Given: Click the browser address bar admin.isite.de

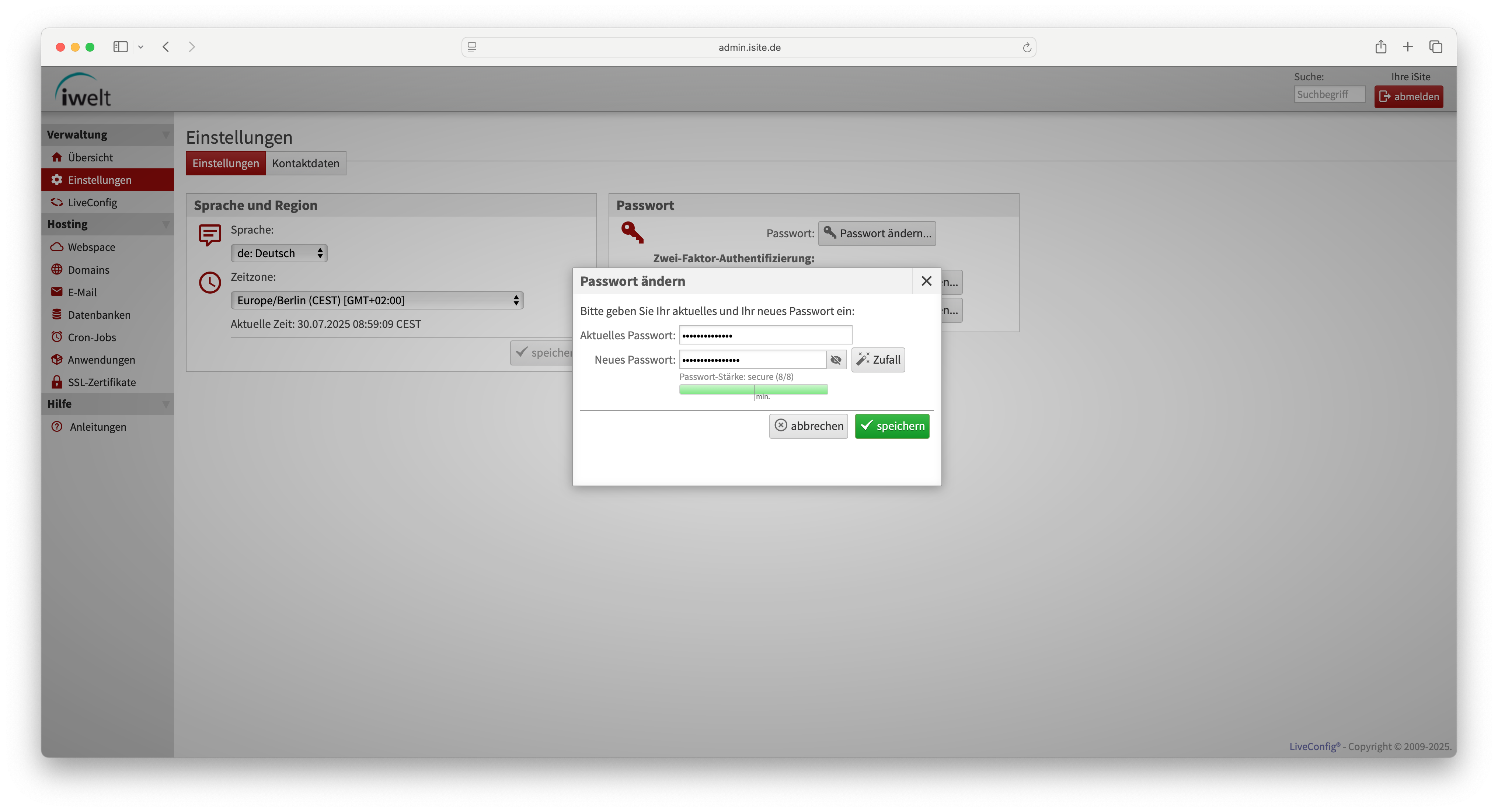Looking at the screenshot, I should click(x=749, y=47).
